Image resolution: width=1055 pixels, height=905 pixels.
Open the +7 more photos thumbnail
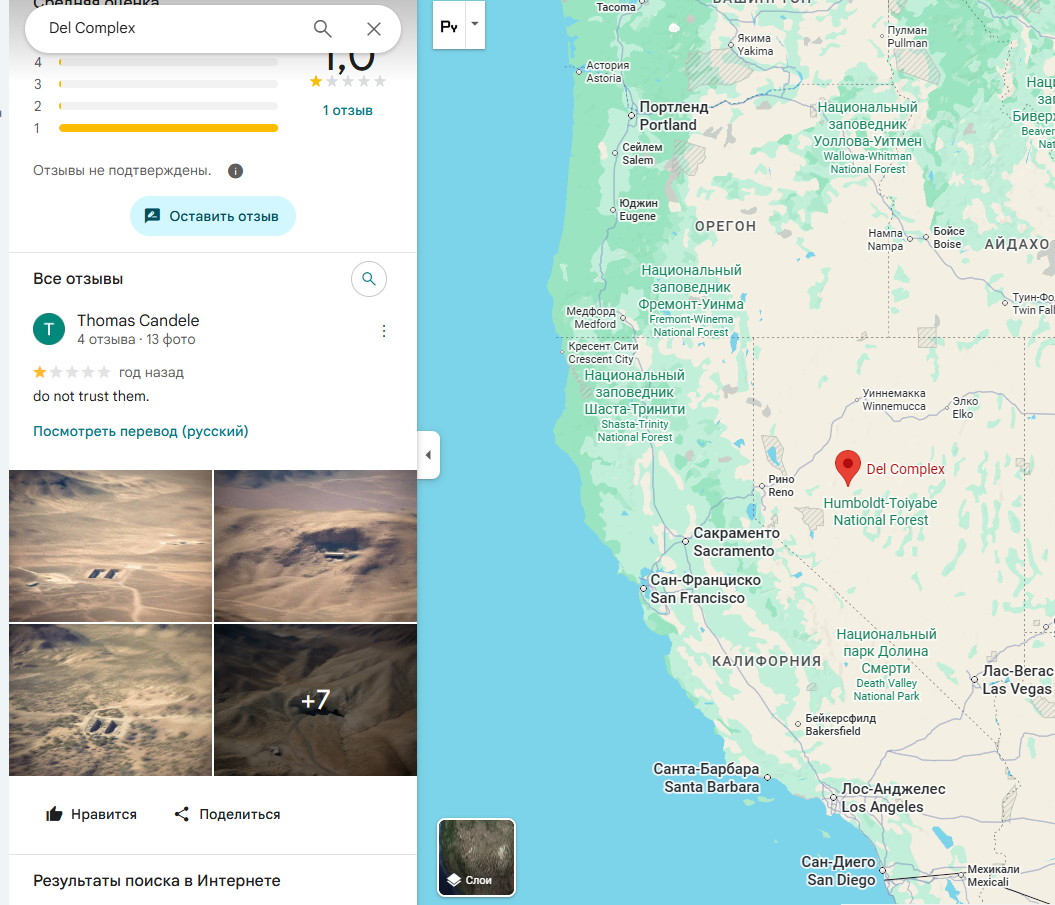(x=316, y=700)
